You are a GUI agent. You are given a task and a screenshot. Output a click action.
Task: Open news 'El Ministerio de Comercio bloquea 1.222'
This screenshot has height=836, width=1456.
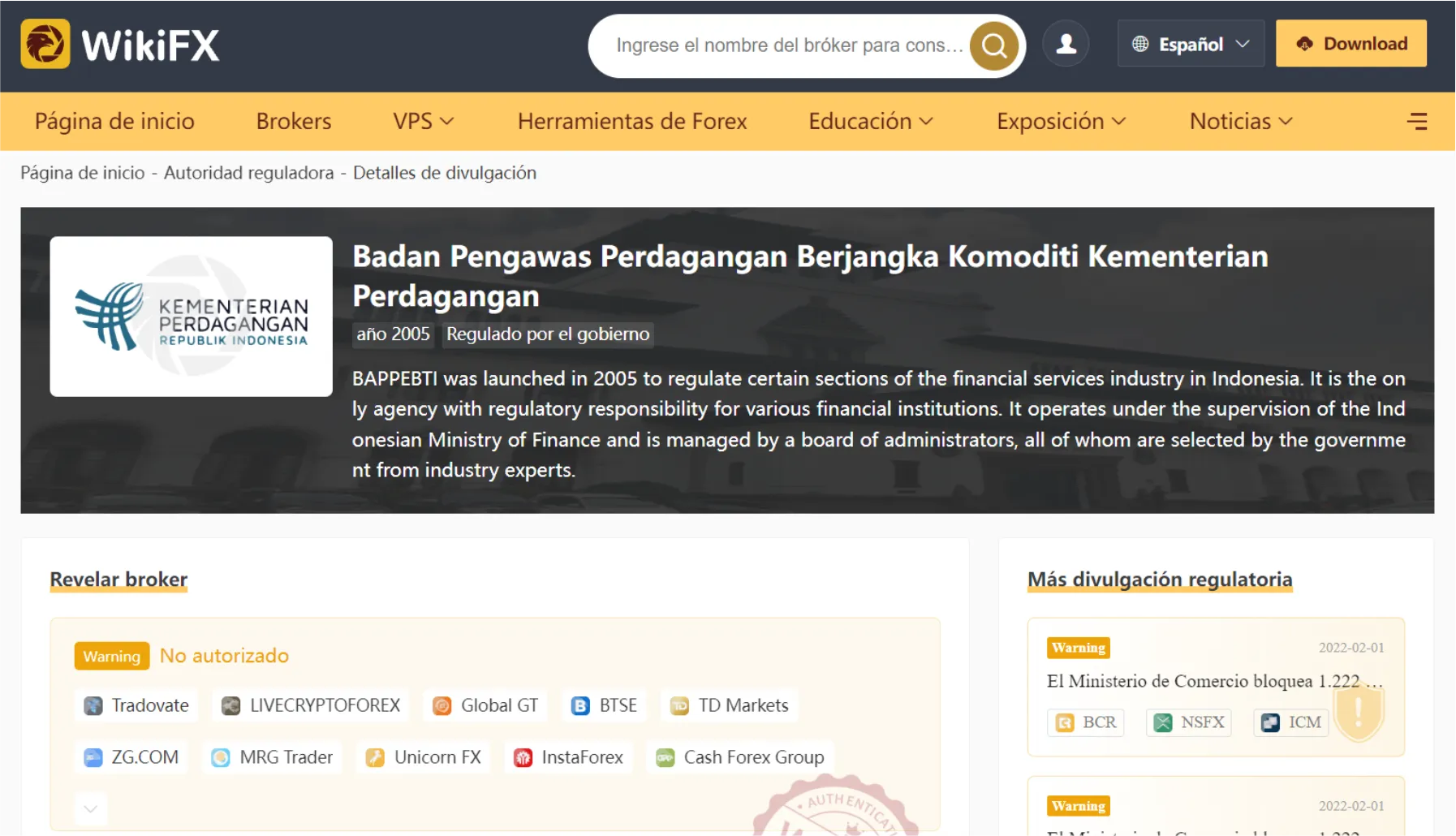click(1215, 681)
